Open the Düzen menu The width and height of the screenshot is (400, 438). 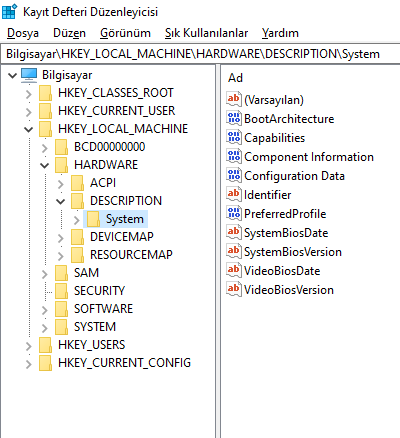click(x=69, y=33)
